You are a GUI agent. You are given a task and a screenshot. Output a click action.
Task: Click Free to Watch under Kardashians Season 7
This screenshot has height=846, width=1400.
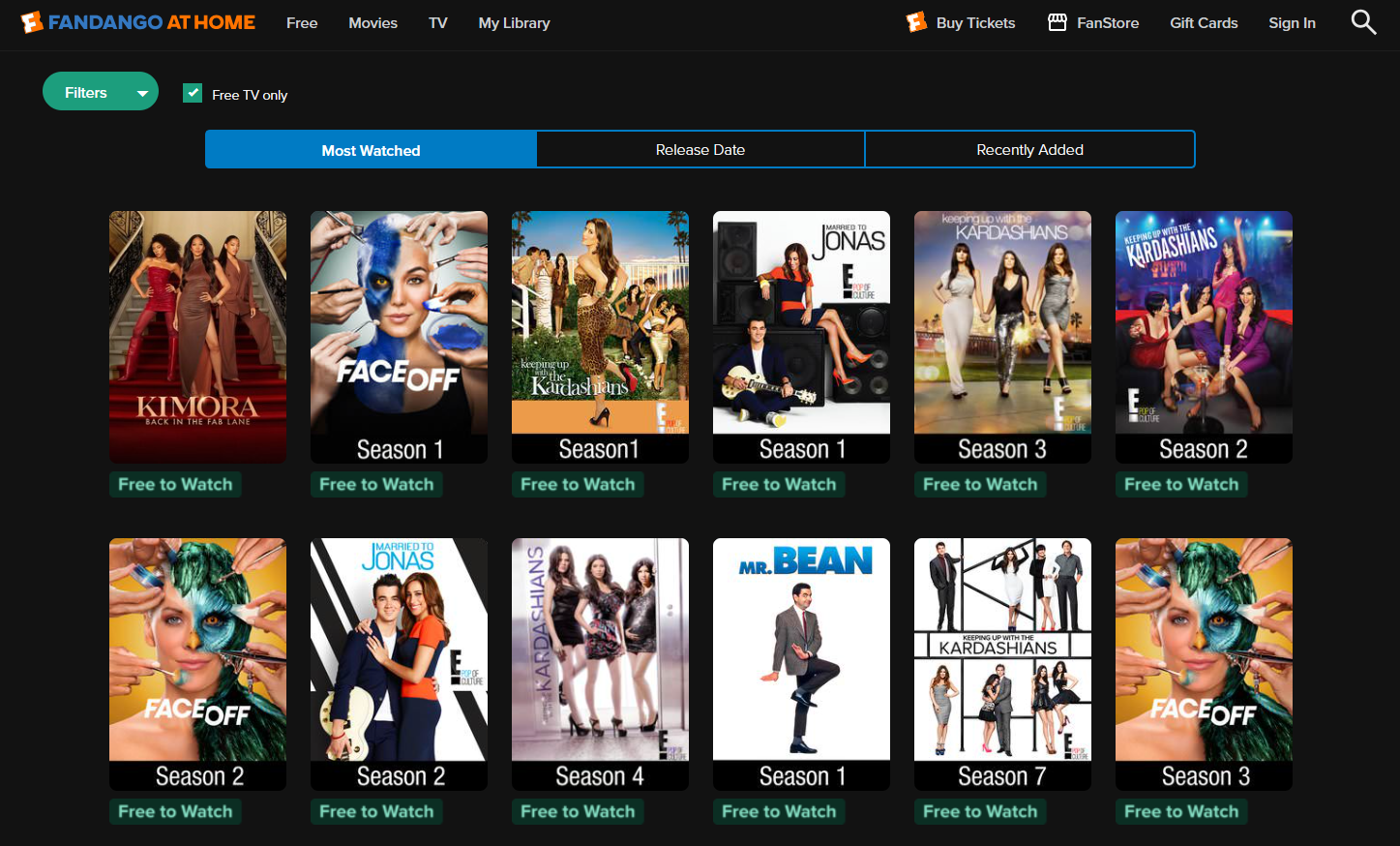coord(980,811)
